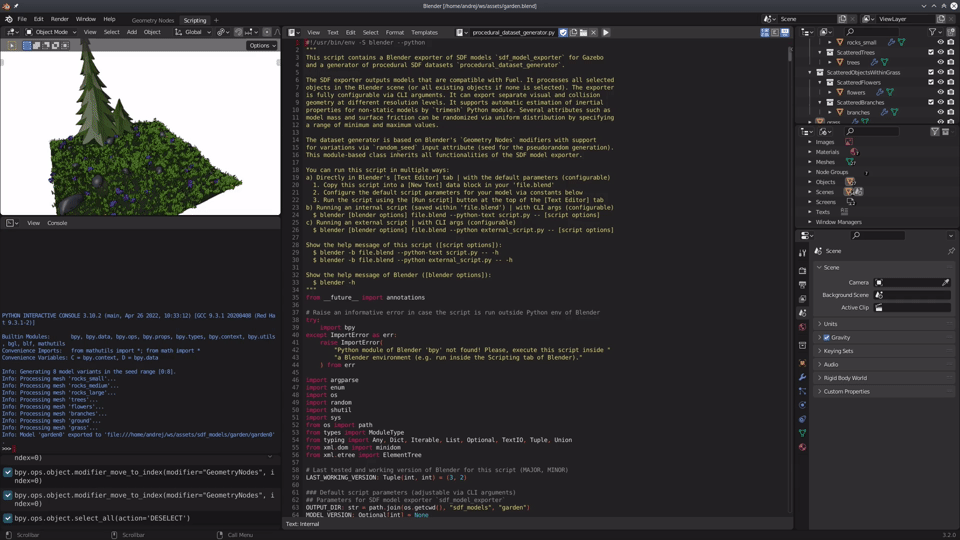The height and width of the screenshot is (540, 960).
Task: Uncheck ScatteredFlowers collection checkbox
Action: 931,82
